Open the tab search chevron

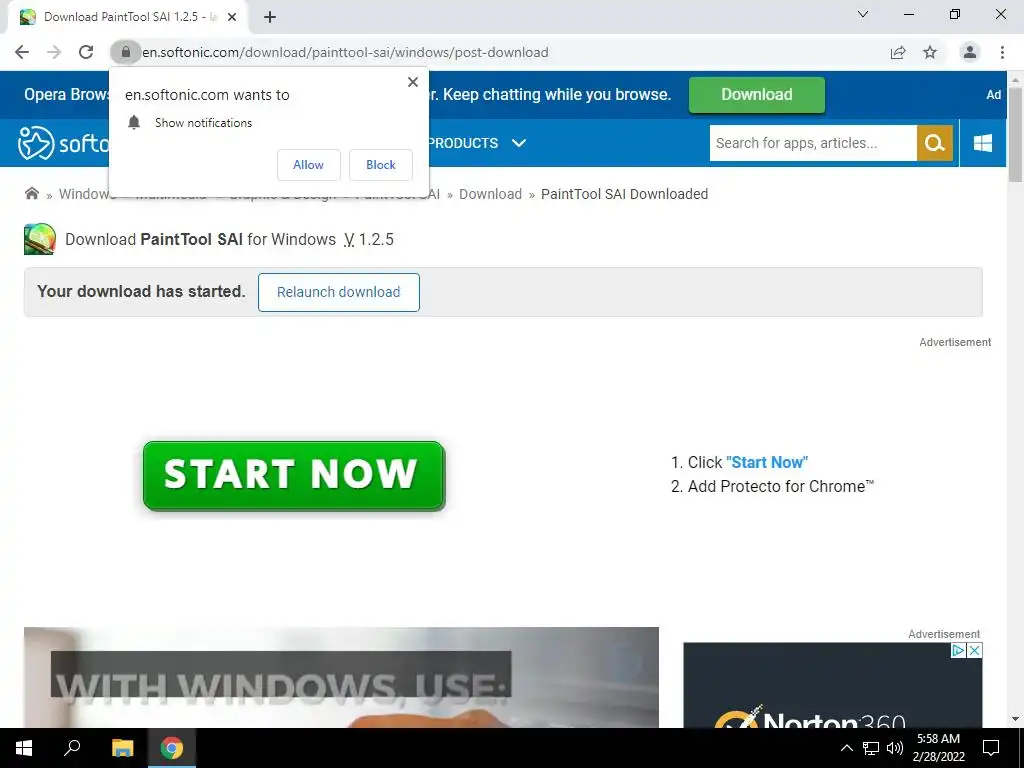pos(863,14)
